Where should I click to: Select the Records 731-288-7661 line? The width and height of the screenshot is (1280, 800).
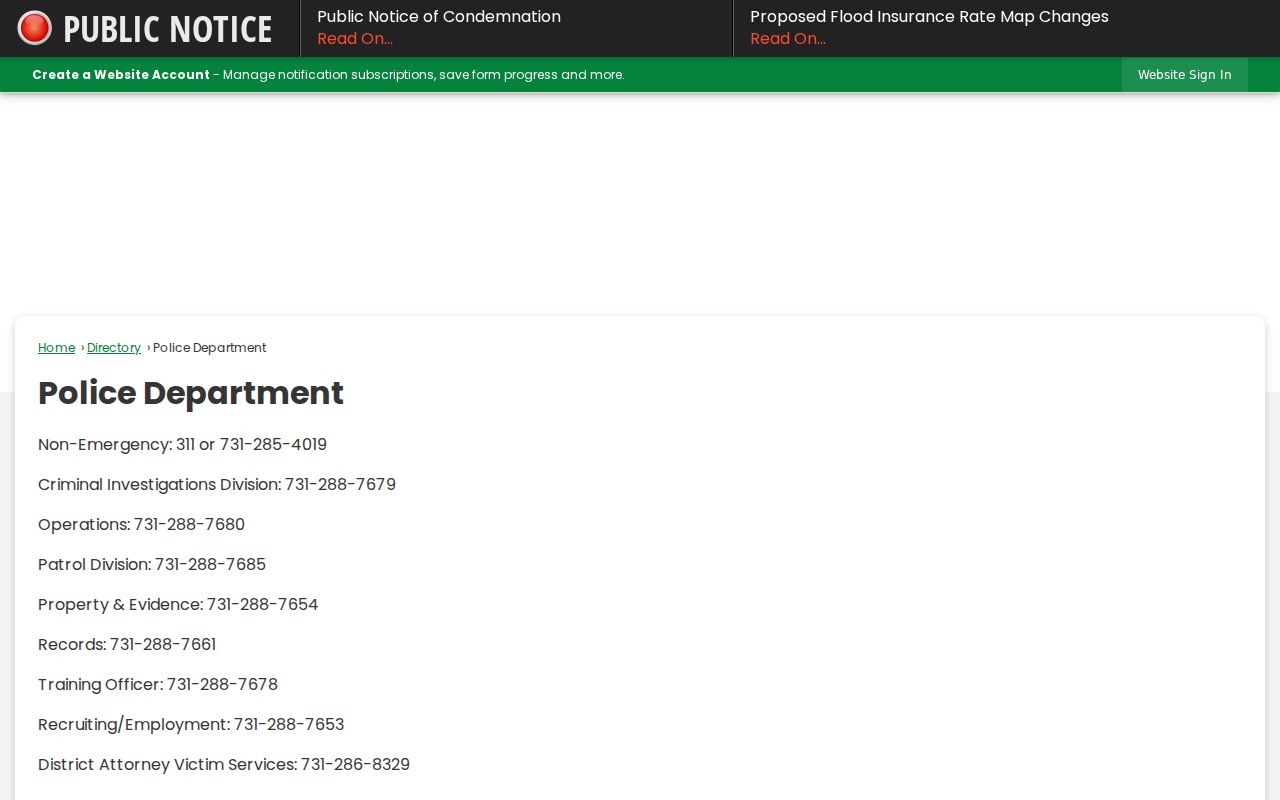pos(127,645)
